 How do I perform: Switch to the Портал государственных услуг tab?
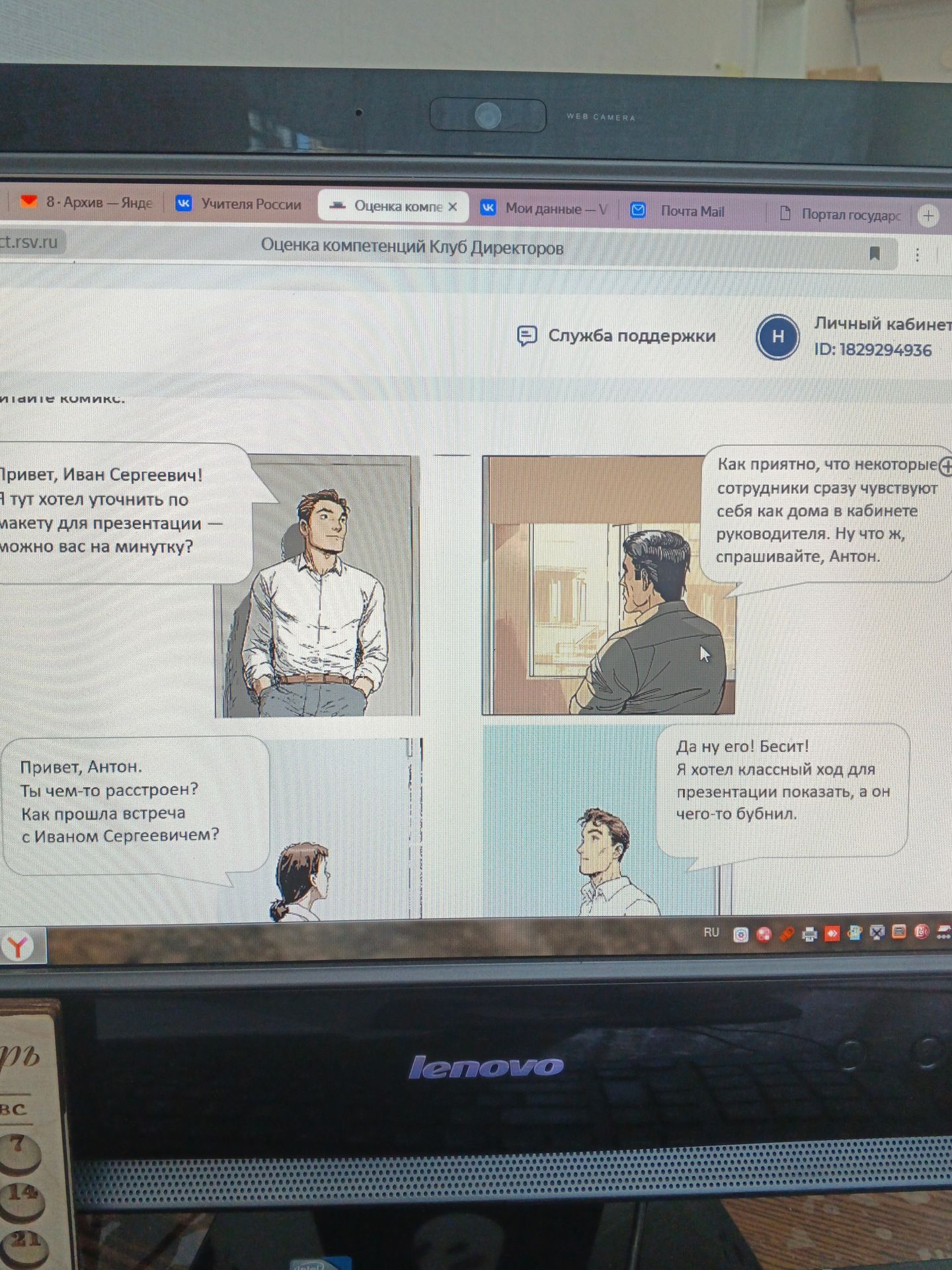tap(841, 214)
